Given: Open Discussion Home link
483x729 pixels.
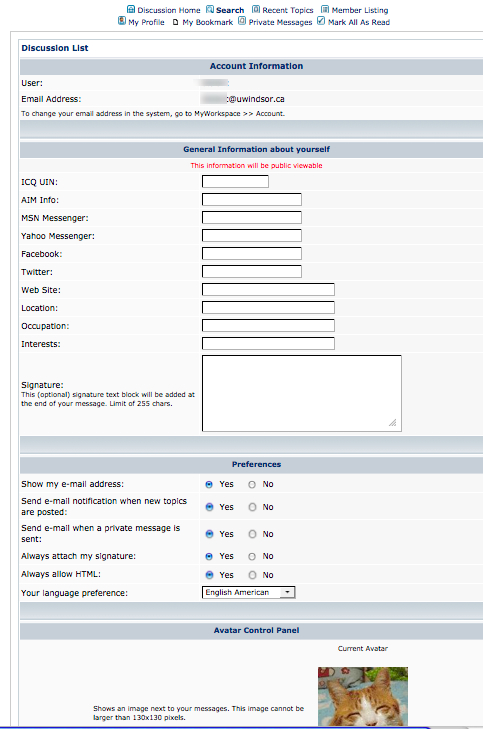Looking at the screenshot, I should point(169,10).
